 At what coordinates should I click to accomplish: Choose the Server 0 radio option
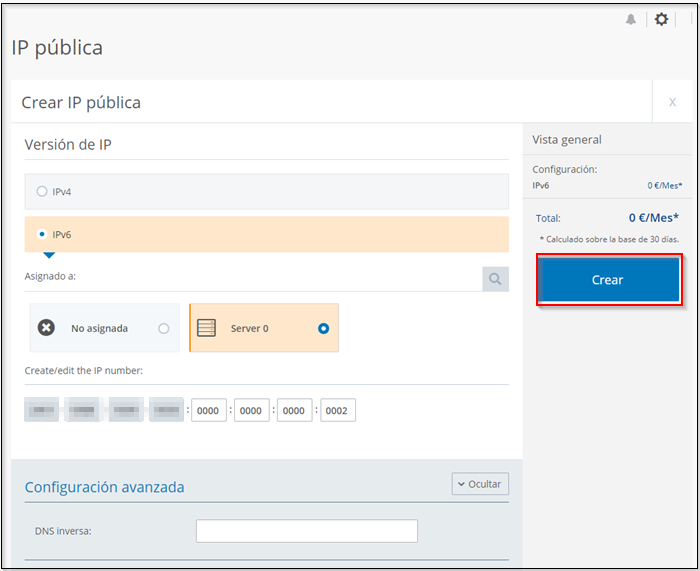click(324, 329)
